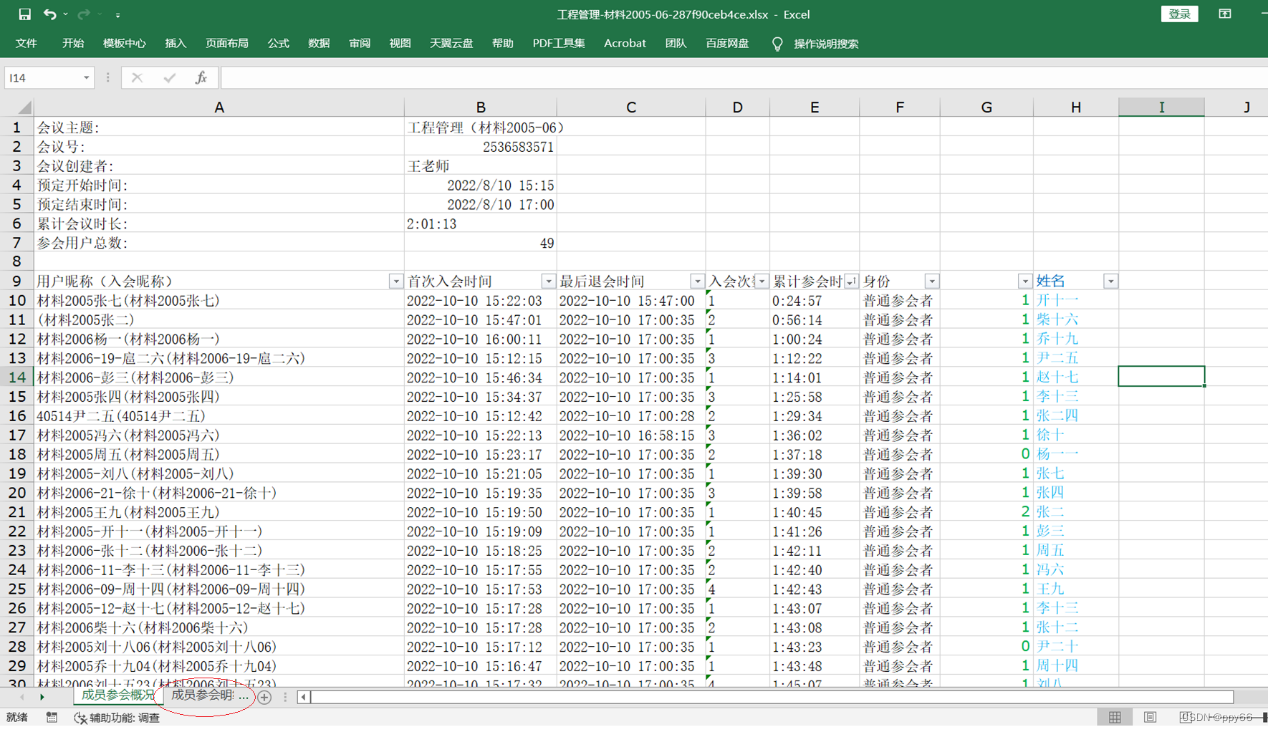This screenshot has width=1268, height=732.
Task: Click the Redo arrow icon
Action: pyautogui.click(x=84, y=14)
